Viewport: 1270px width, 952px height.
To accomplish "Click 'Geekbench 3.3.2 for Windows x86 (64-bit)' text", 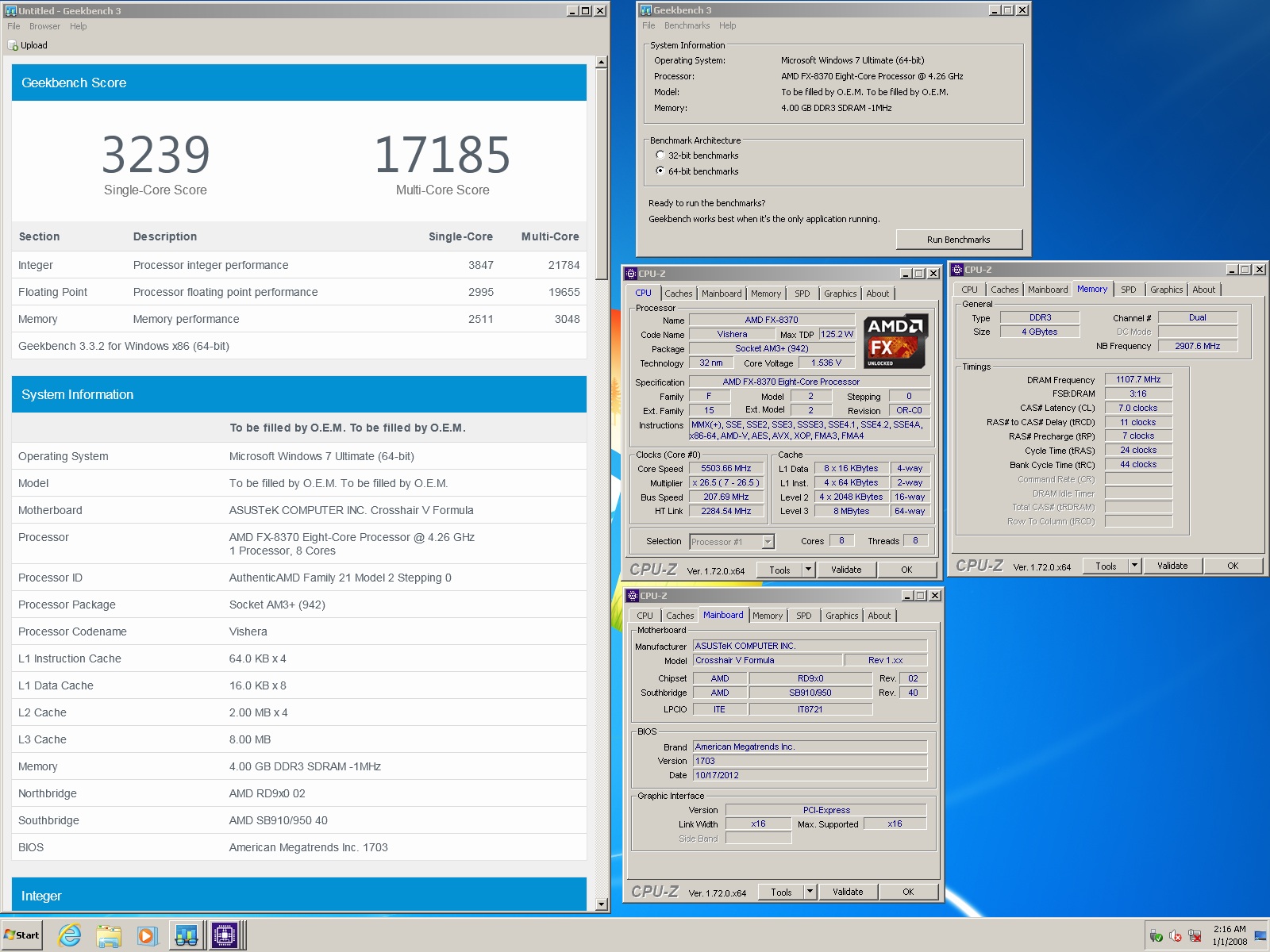I will [x=124, y=346].
